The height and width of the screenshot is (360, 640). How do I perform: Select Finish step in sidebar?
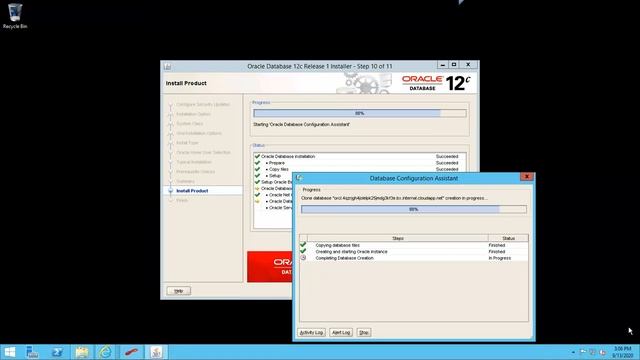182,200
